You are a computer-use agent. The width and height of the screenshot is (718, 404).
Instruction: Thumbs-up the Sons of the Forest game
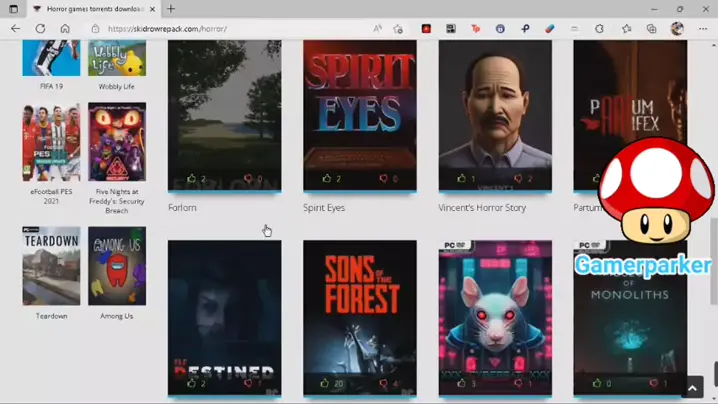click(325, 383)
